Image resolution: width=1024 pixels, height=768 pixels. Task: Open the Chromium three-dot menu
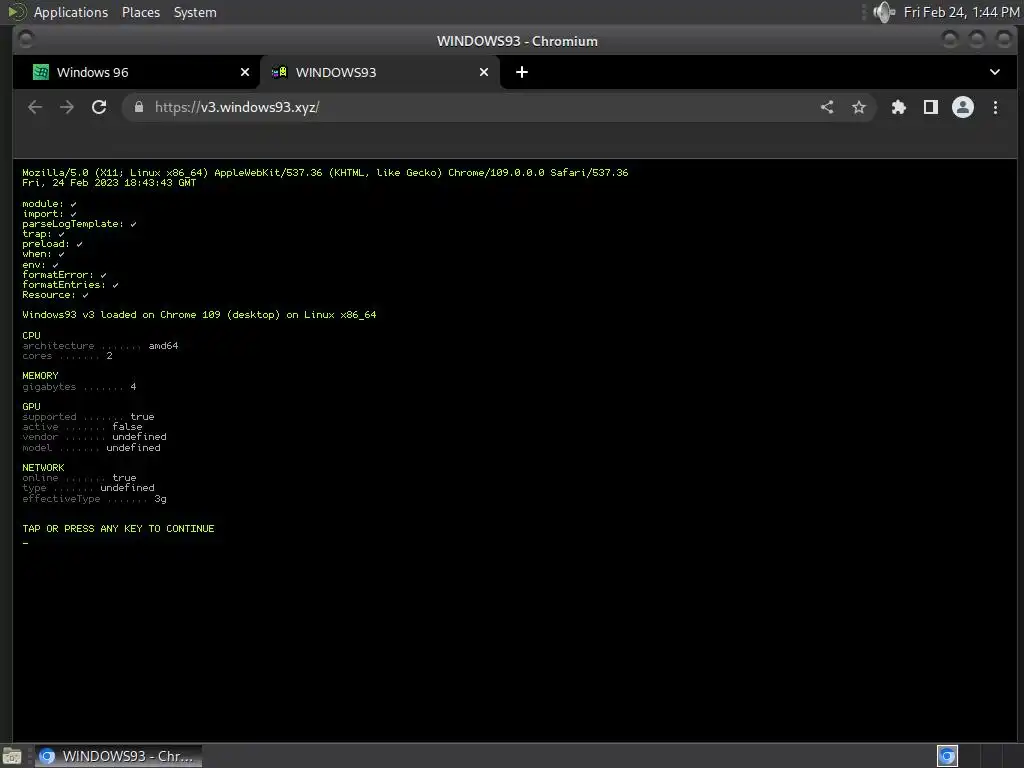pyautogui.click(x=995, y=107)
